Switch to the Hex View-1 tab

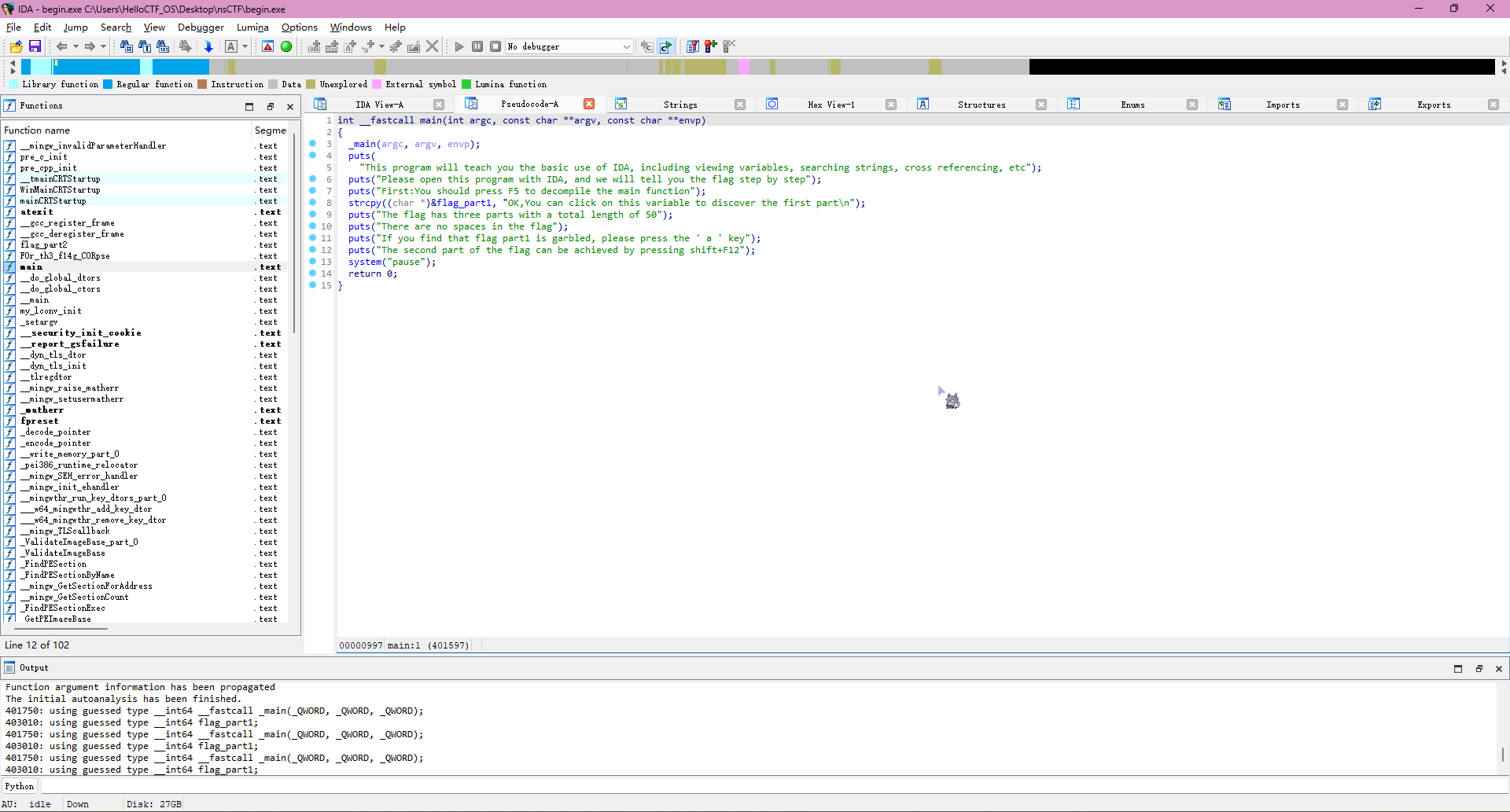pyautogui.click(x=830, y=105)
